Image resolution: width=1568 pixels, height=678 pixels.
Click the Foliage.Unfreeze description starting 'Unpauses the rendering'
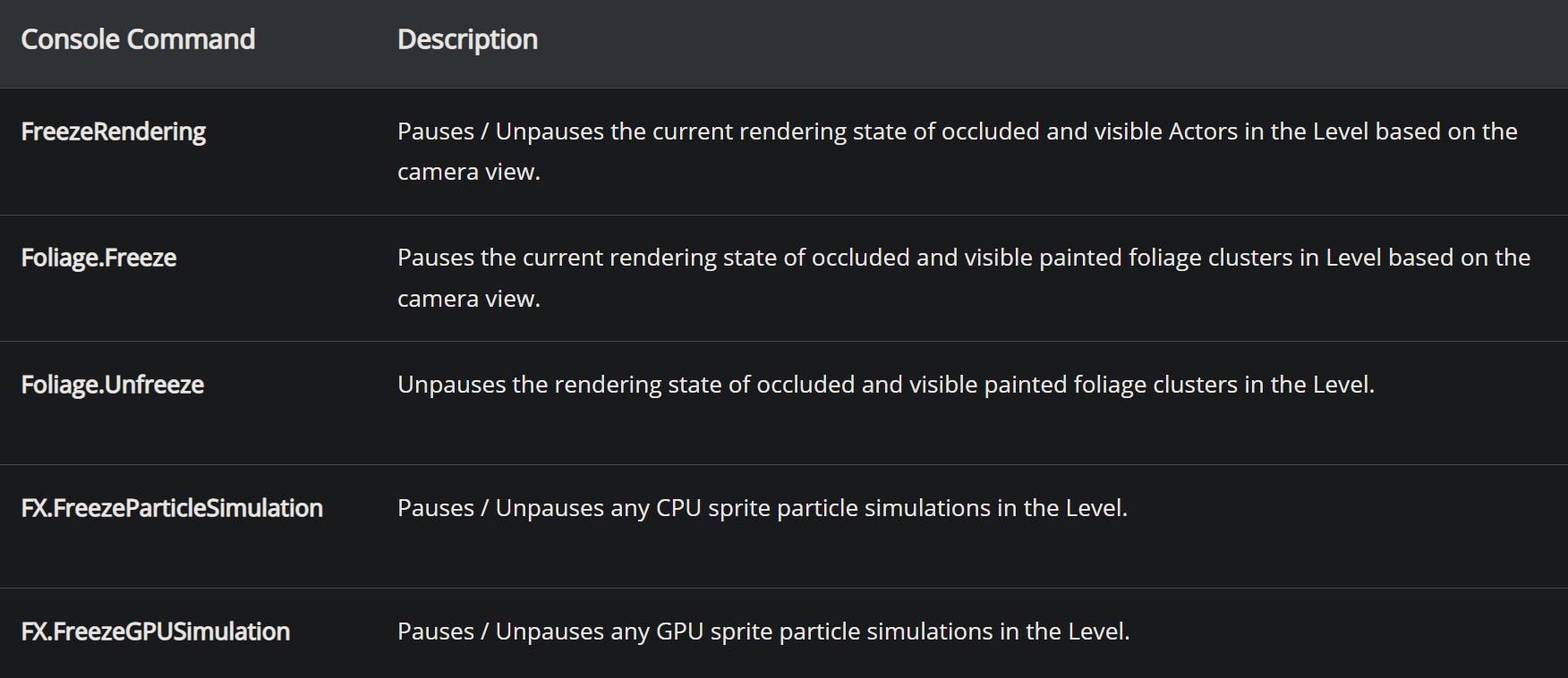coord(886,385)
